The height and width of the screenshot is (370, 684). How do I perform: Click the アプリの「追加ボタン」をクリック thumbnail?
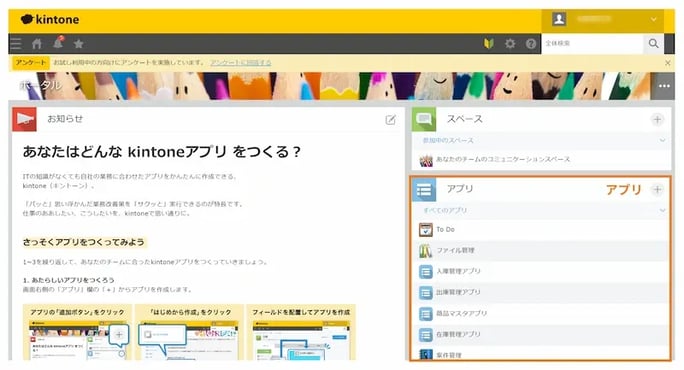tap(77, 332)
